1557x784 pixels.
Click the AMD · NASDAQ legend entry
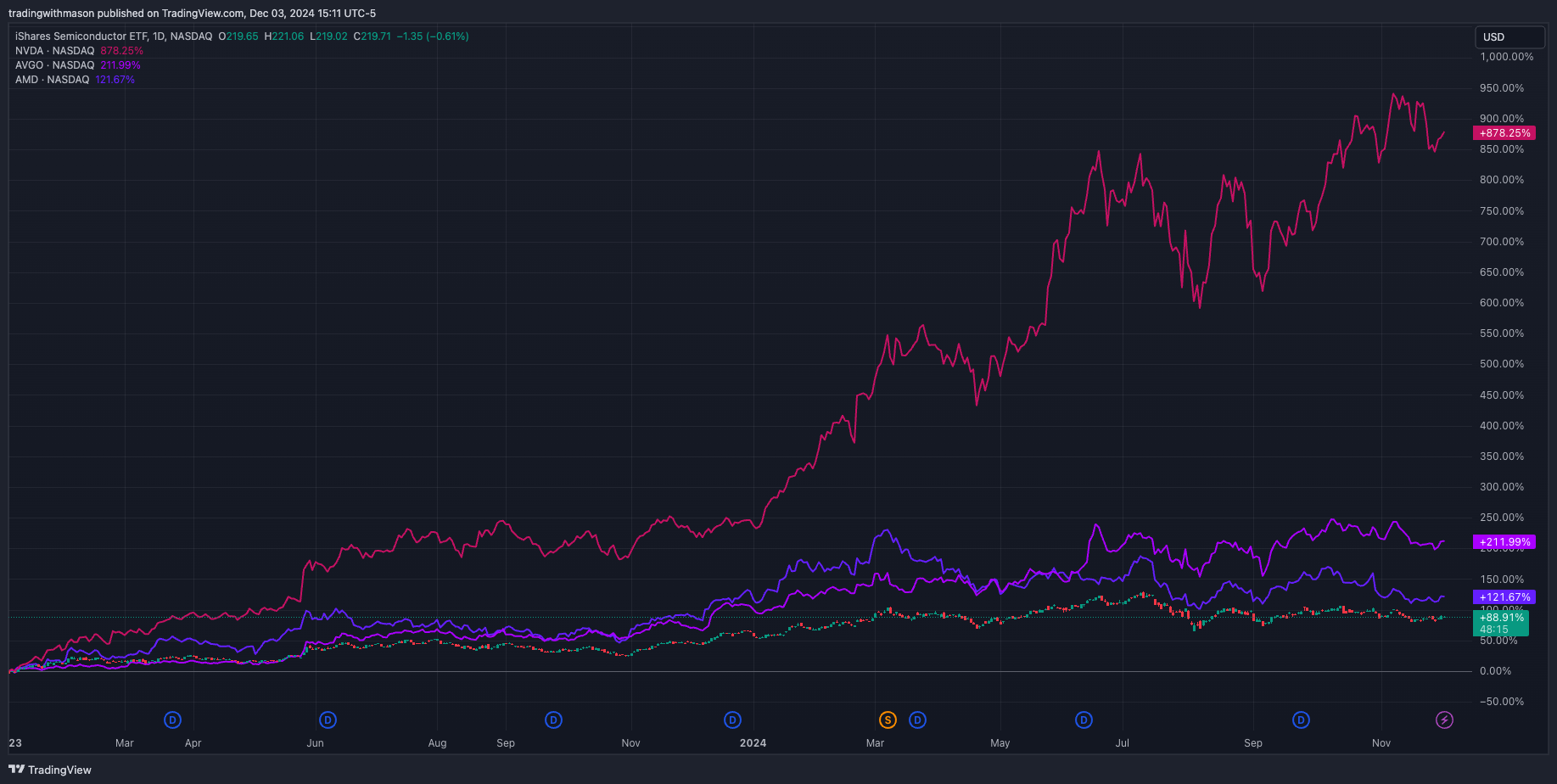click(x=53, y=80)
